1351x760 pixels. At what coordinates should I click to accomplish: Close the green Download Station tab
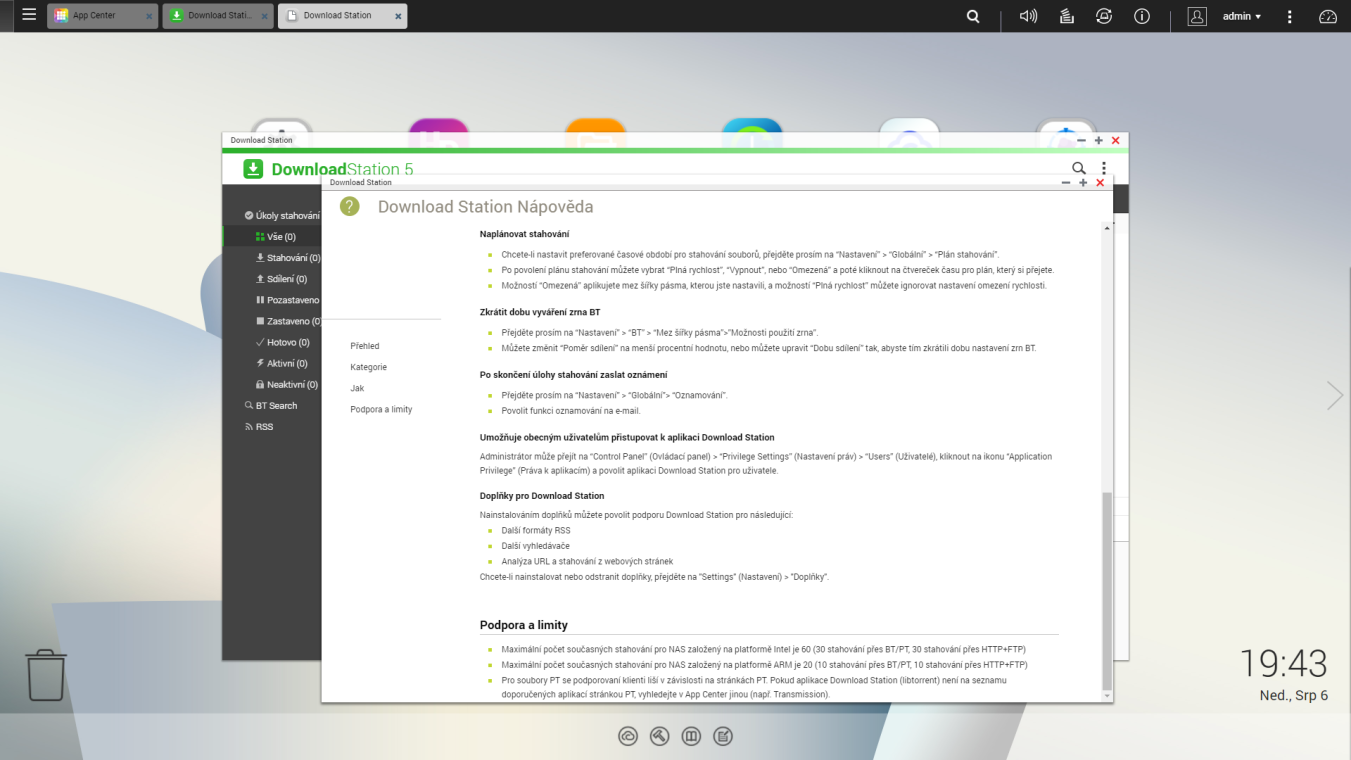(x=264, y=16)
